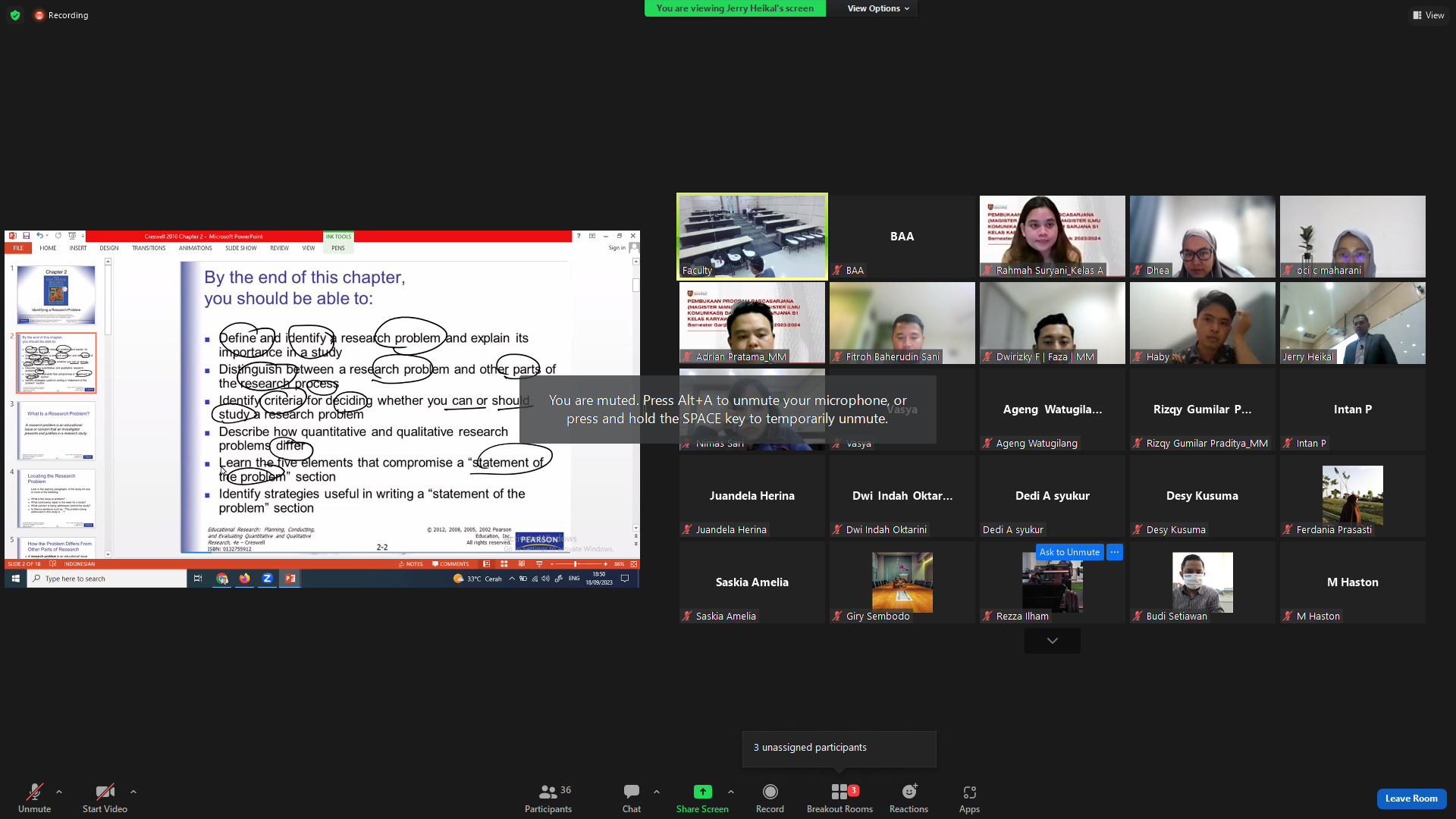Click Sign in on PowerPoint
Image resolution: width=1456 pixels, height=819 pixels.
617,248
